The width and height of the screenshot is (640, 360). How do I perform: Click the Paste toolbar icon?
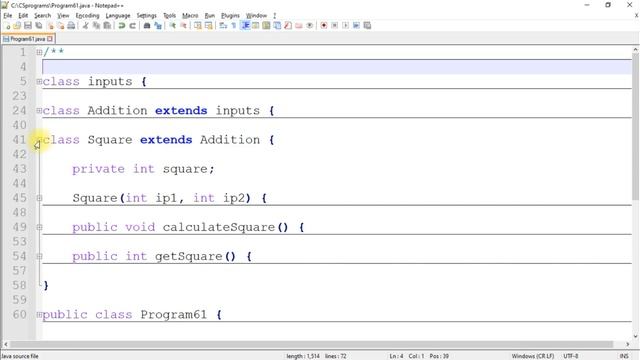107,25
